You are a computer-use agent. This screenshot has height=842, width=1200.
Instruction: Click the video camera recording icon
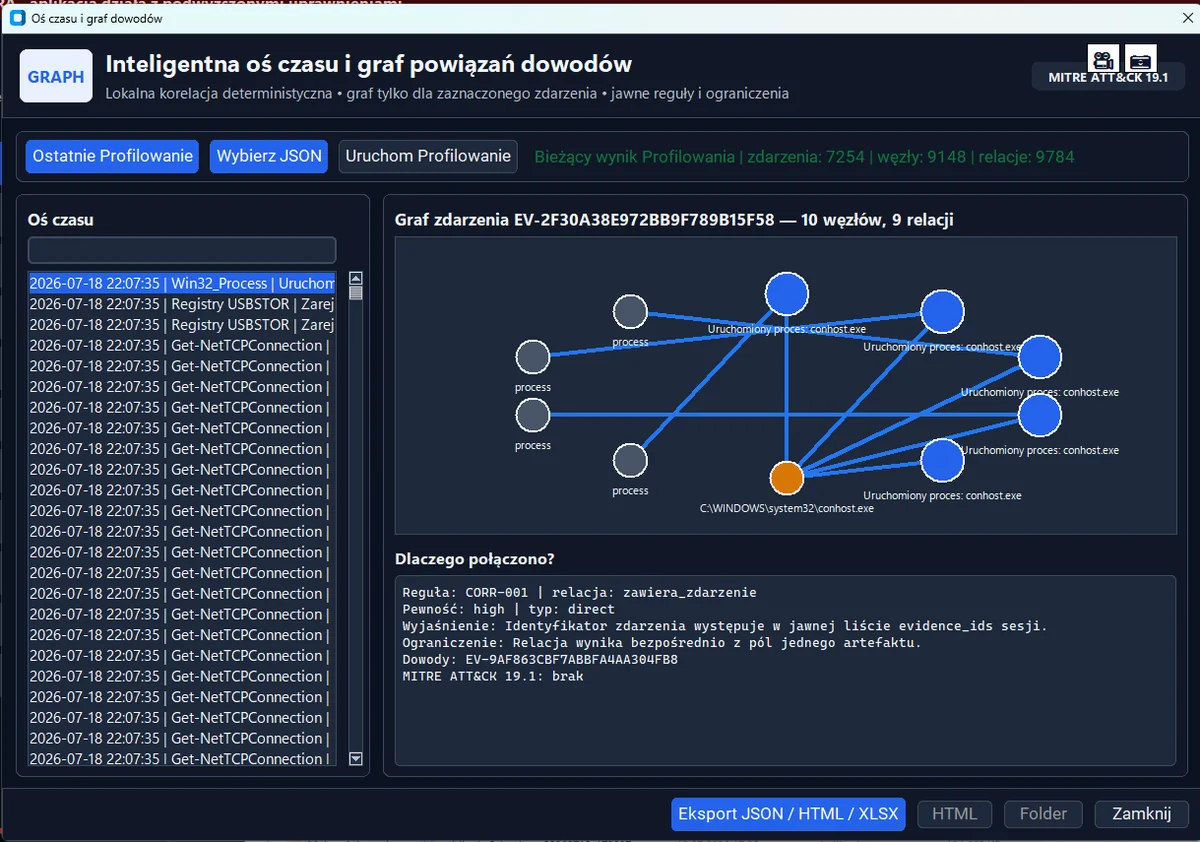coord(1103,59)
